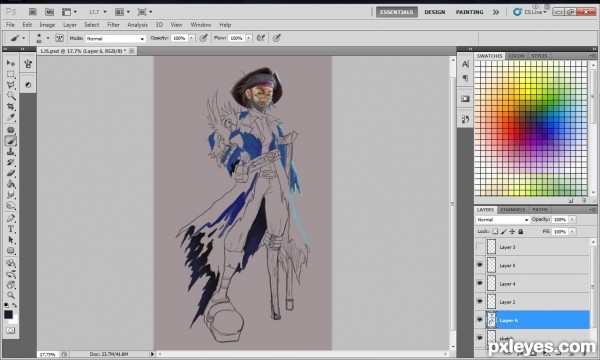Select the Clone Stamp tool
Image resolution: width=600 pixels, height=360 pixels.
[x=11, y=152]
